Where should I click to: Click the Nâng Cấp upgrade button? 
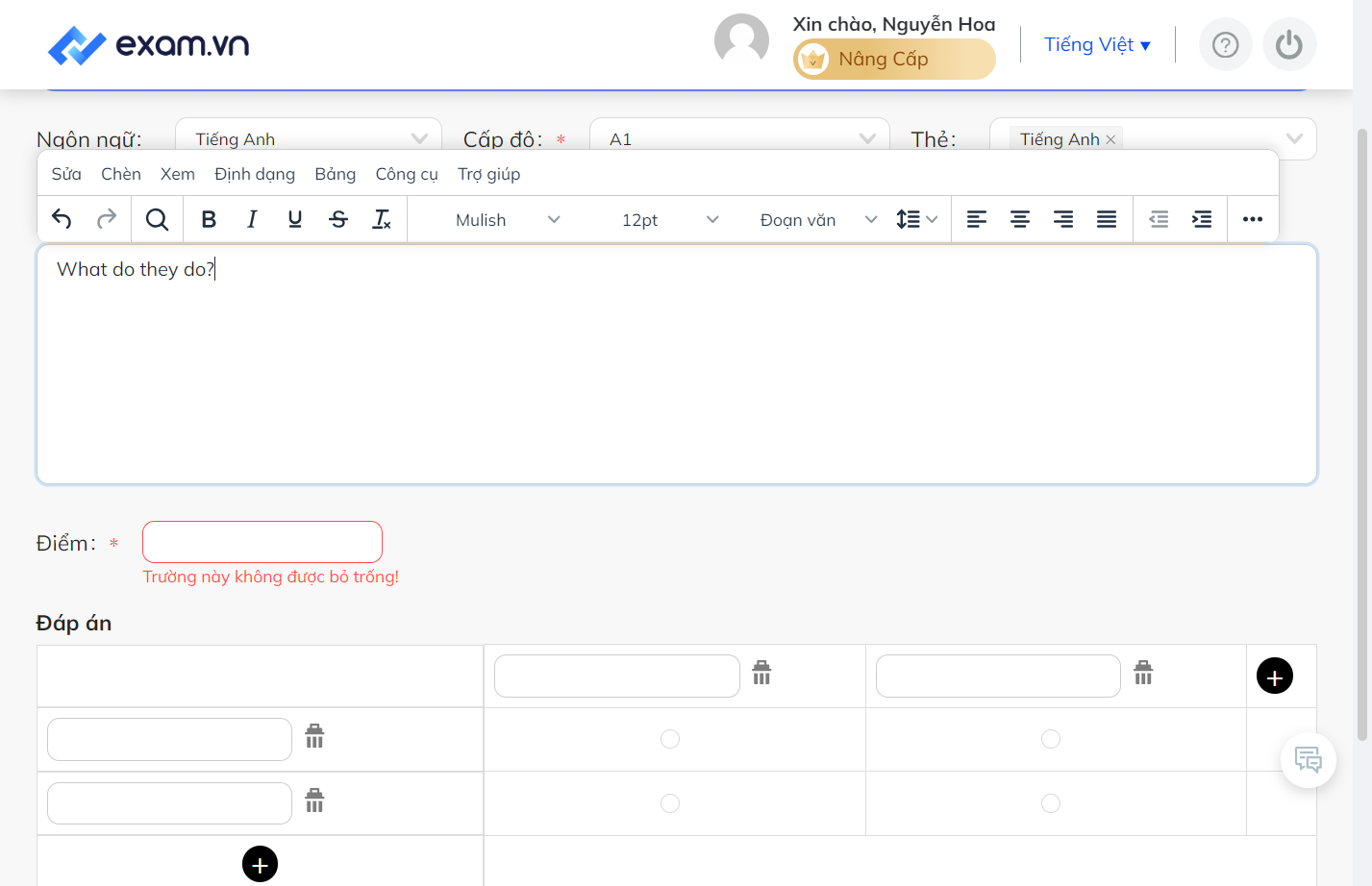[894, 60]
